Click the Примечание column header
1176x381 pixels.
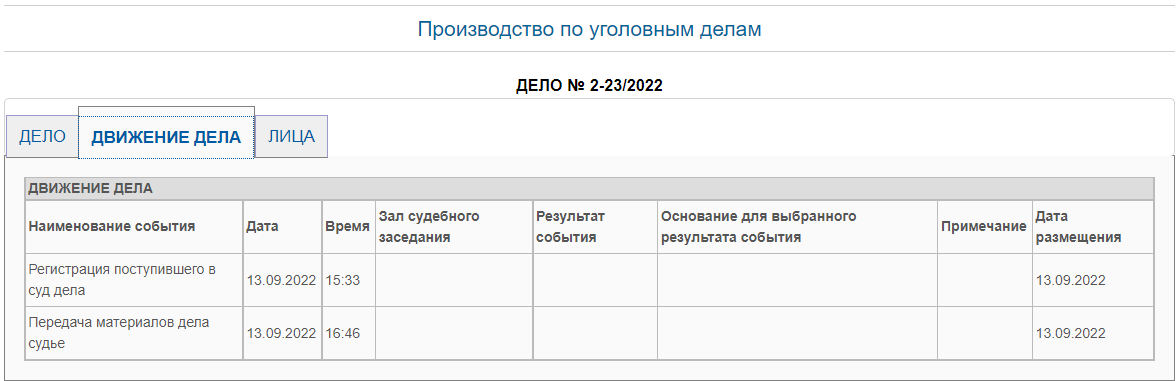[x=984, y=227]
